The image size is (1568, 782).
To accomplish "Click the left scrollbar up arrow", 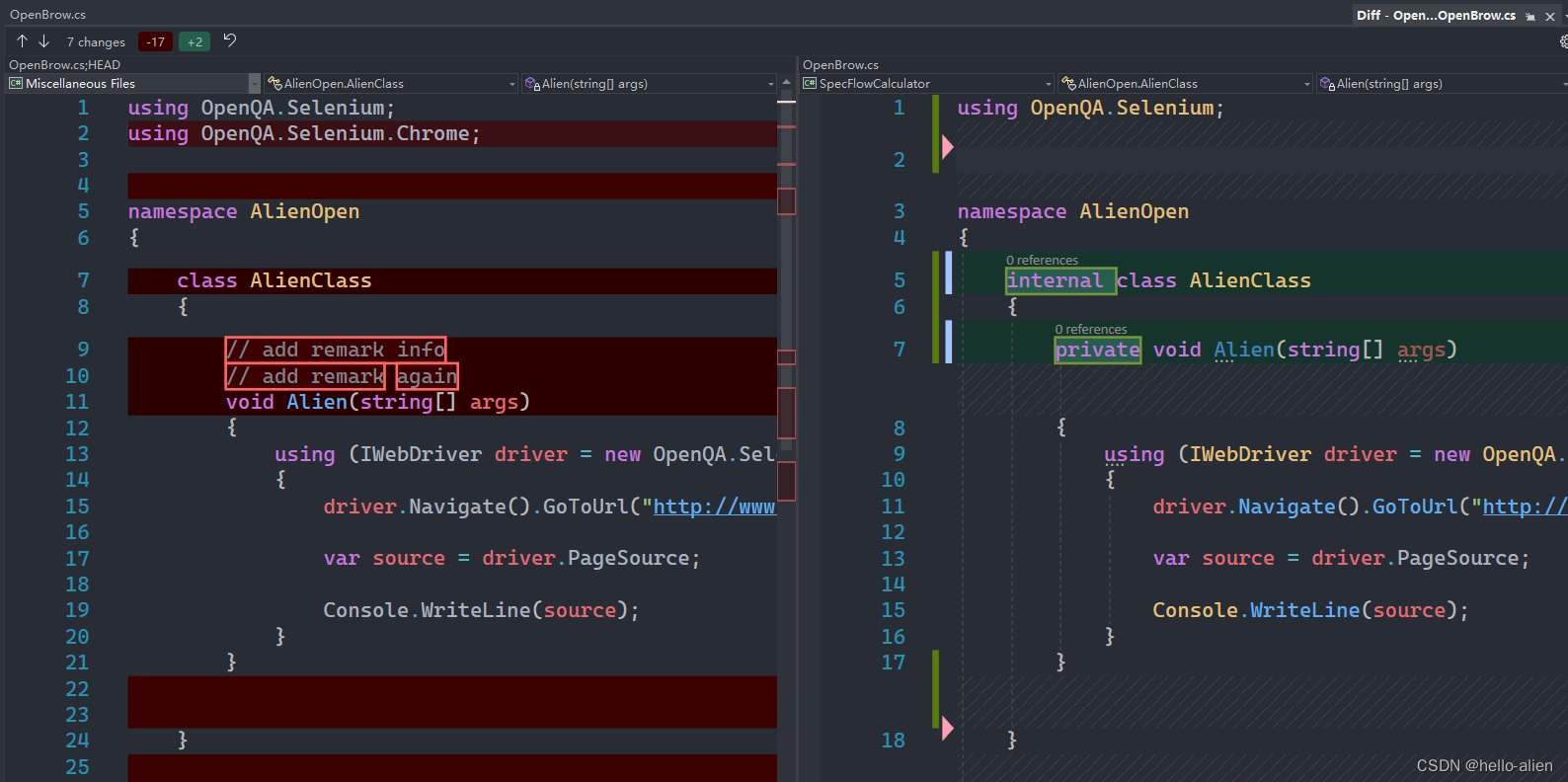I will pyautogui.click(x=786, y=82).
